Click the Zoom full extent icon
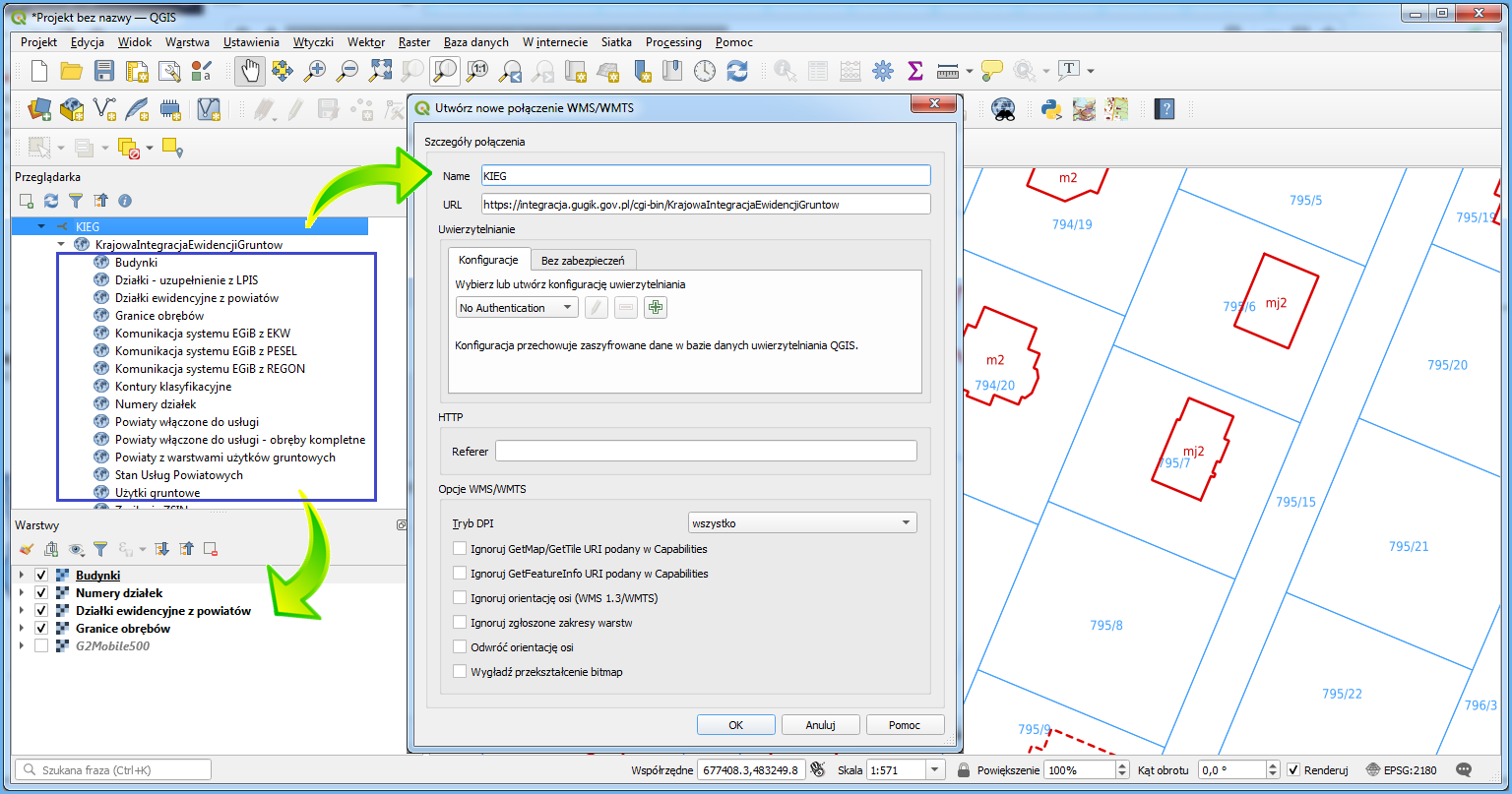 (380, 71)
